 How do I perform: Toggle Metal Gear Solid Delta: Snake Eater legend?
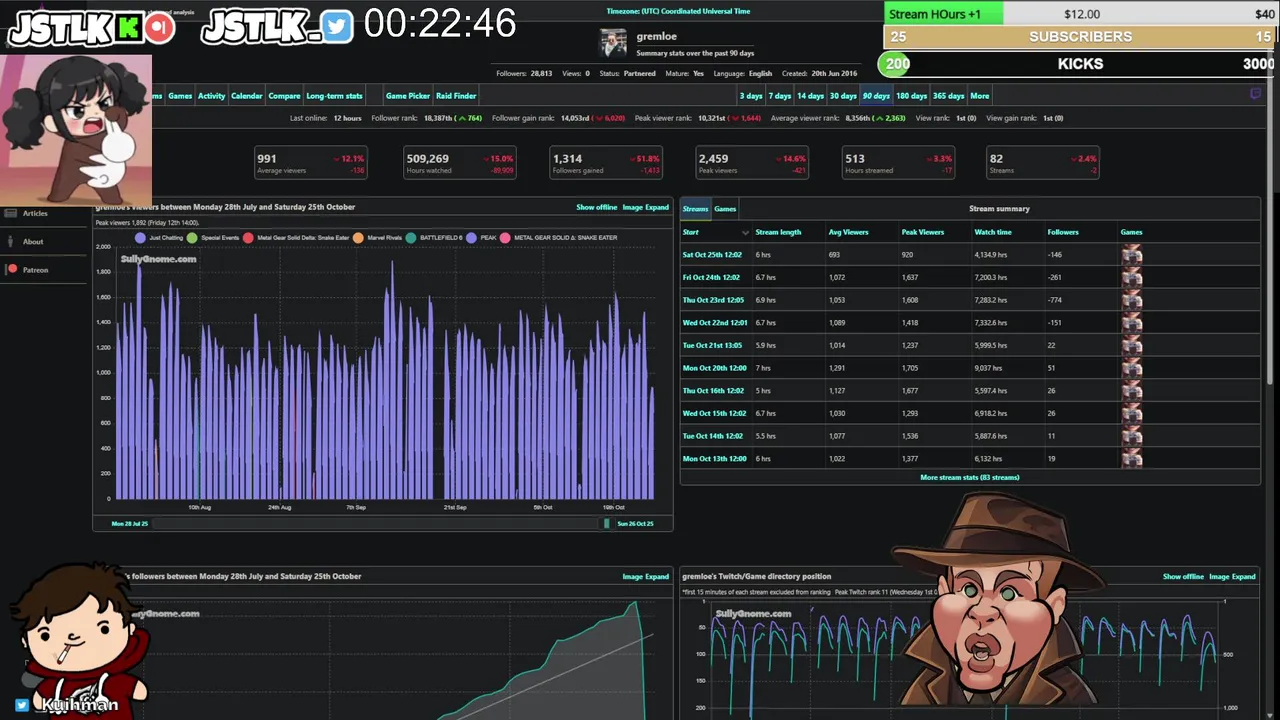[296, 238]
